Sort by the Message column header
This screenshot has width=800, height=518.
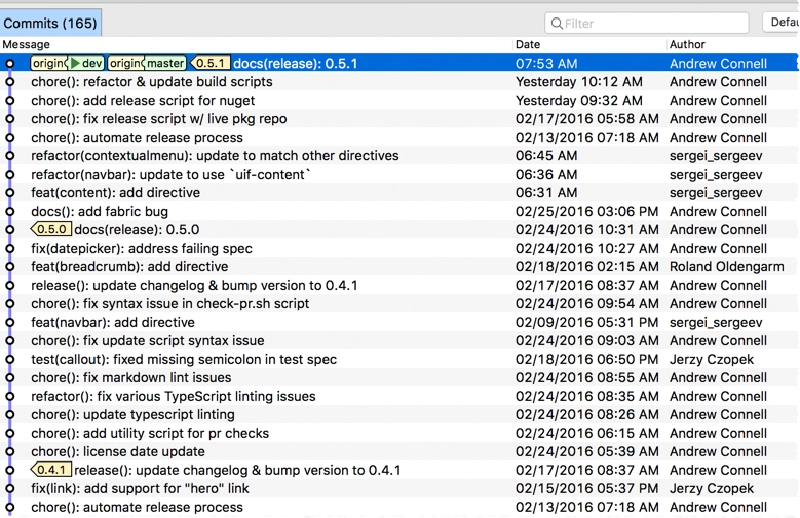point(26,44)
